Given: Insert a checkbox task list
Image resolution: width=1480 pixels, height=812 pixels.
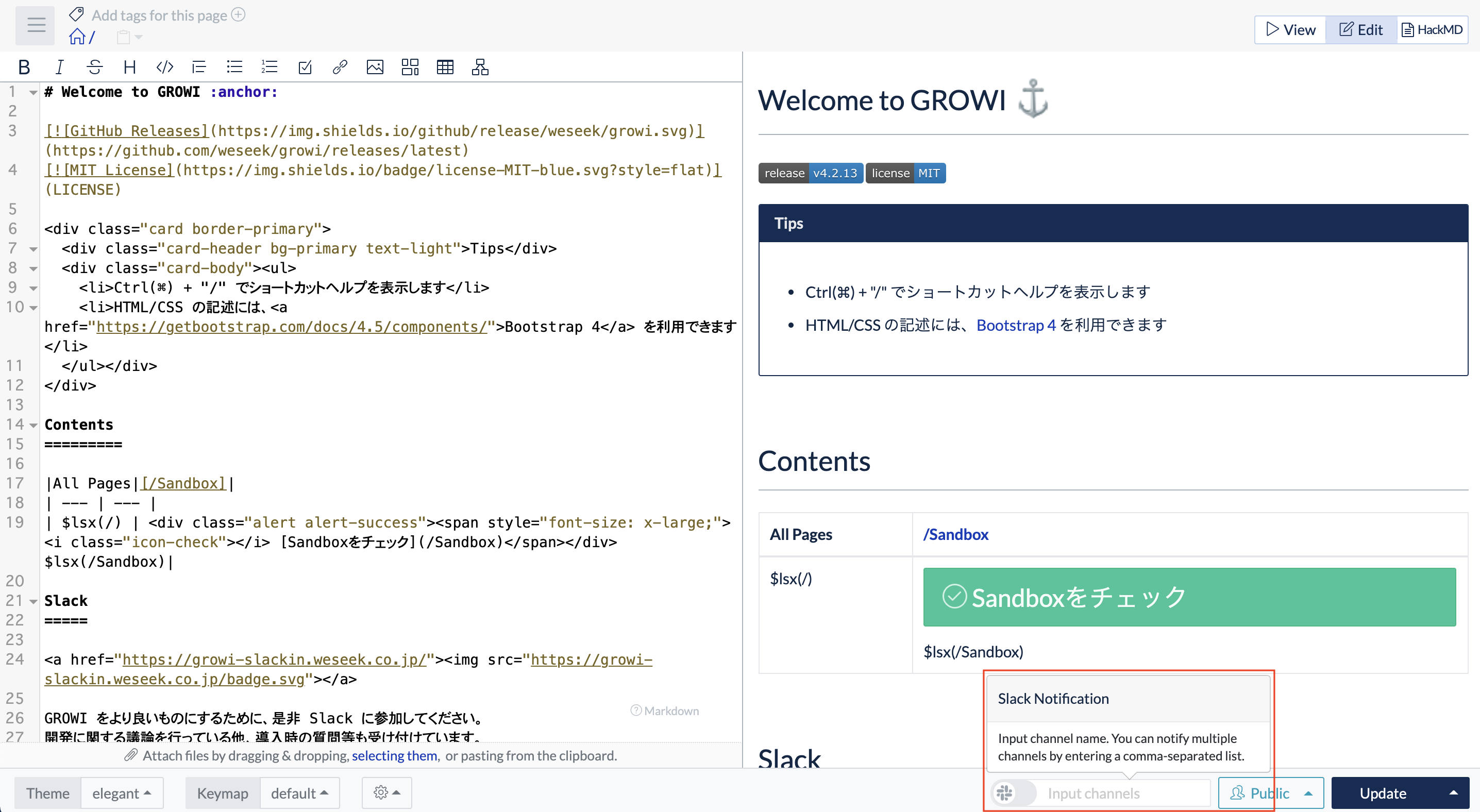Looking at the screenshot, I should [305, 67].
